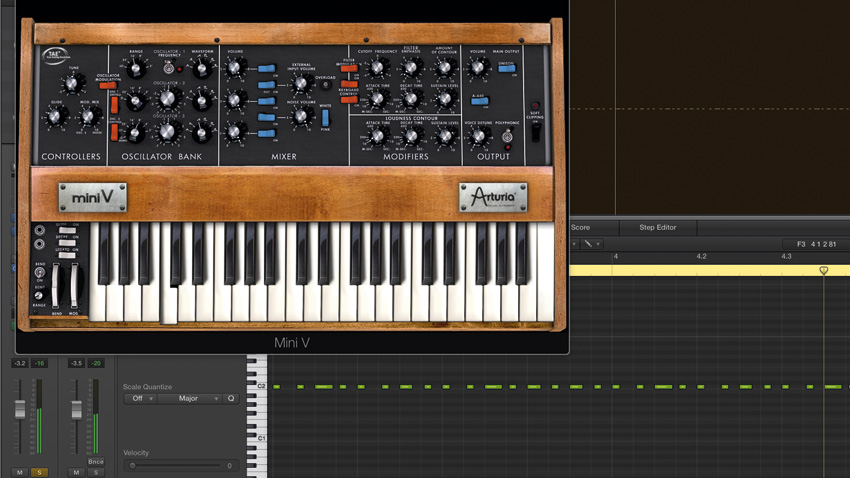Toggle External Input mixer switch
The height and width of the screenshot is (478, 850).
(x=266, y=85)
